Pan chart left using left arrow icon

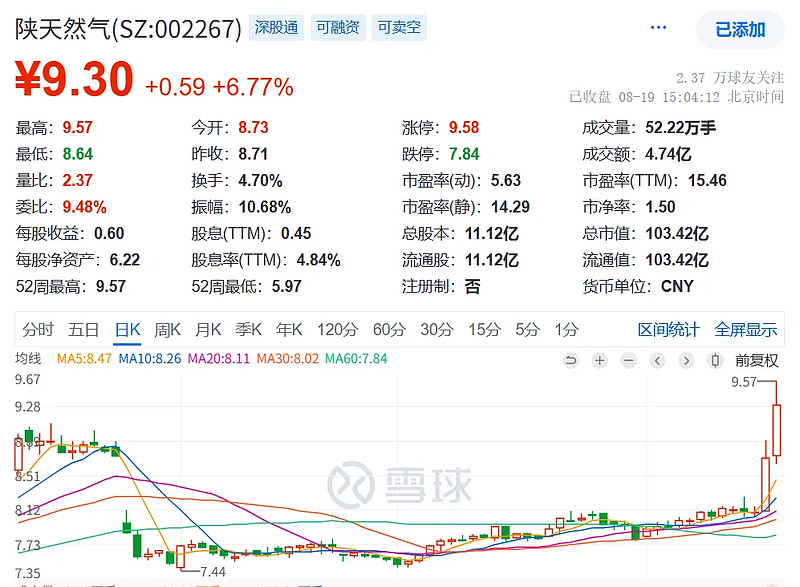point(657,360)
